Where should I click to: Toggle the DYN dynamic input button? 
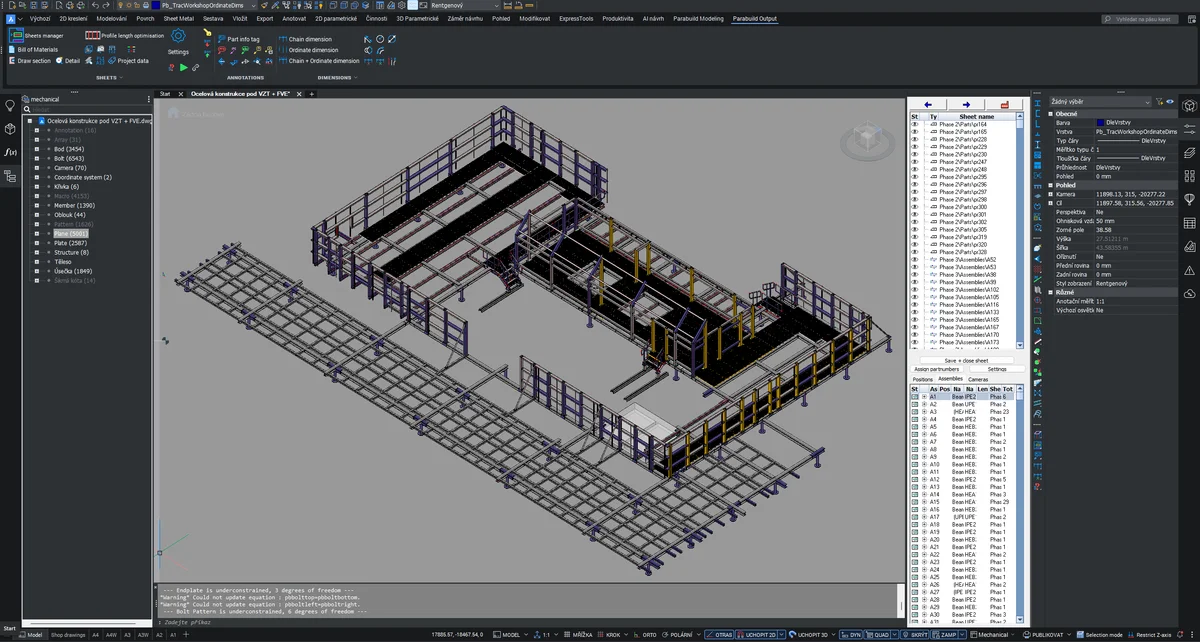click(853, 634)
